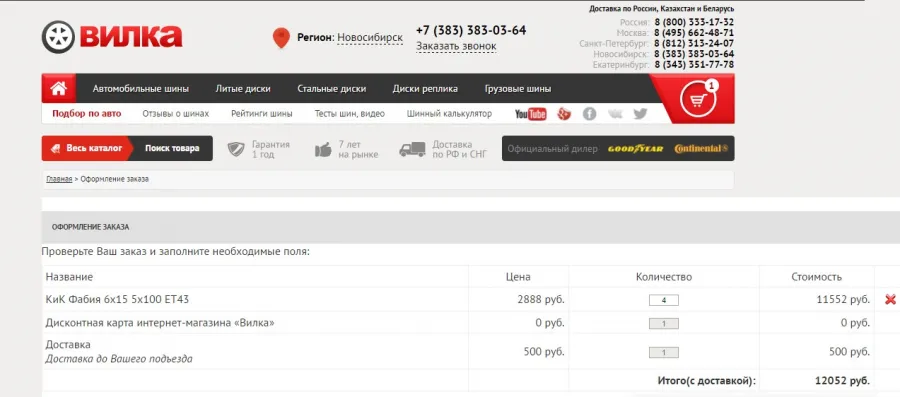Image resolution: width=900 pixels, height=397 pixels.
Task: Change region Новосибирск selector
Action: click(370, 38)
